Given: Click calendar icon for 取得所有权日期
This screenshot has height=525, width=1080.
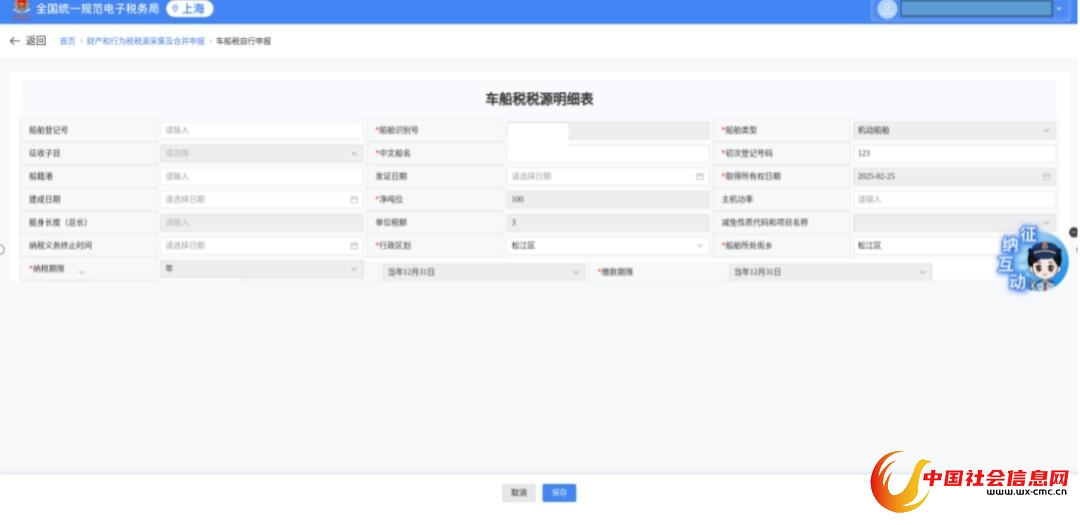Looking at the screenshot, I should (x=1046, y=176).
